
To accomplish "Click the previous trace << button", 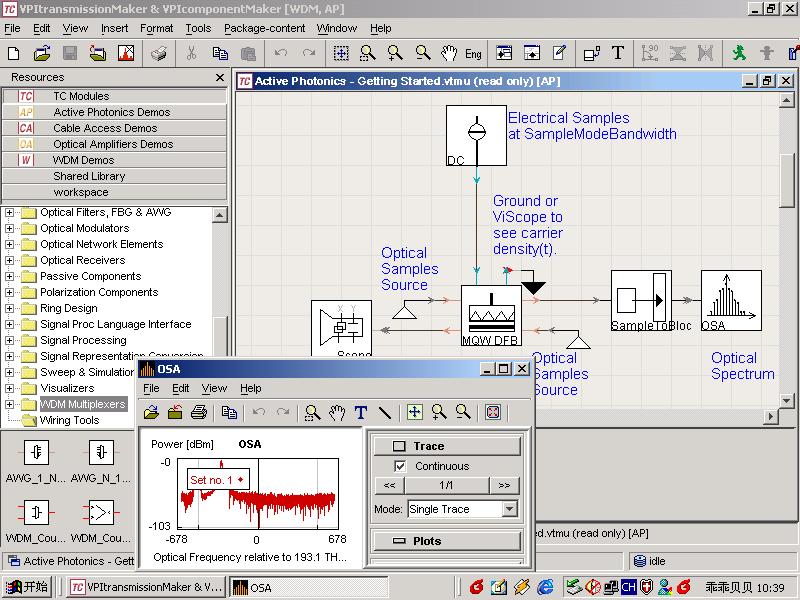I will [x=389, y=485].
